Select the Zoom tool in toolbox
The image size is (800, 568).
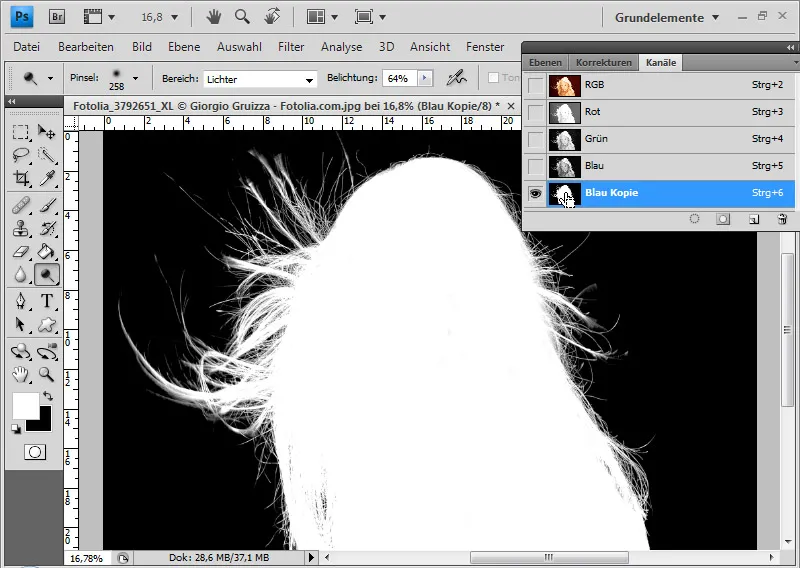pos(46,374)
